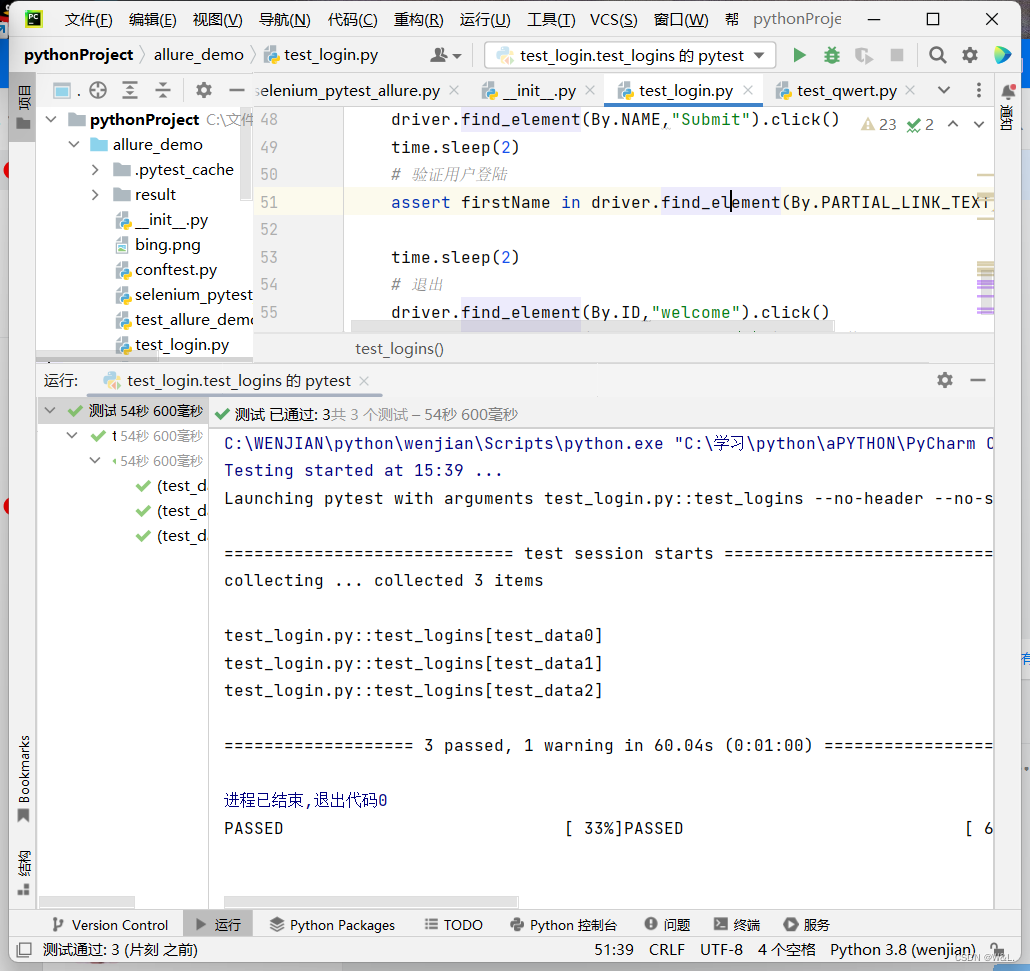
Task: Close the test_login.py editor tab
Action: 748,91
